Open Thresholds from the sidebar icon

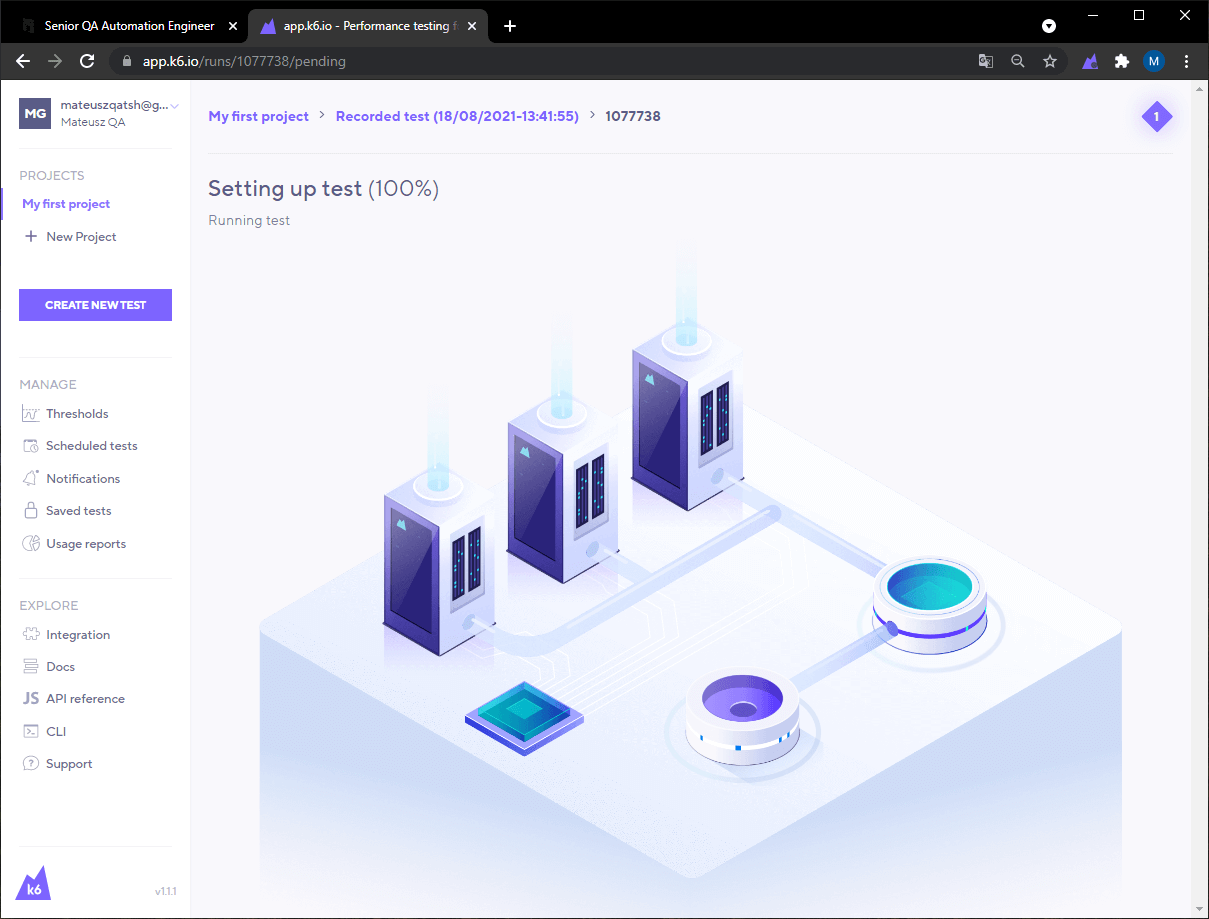point(30,414)
